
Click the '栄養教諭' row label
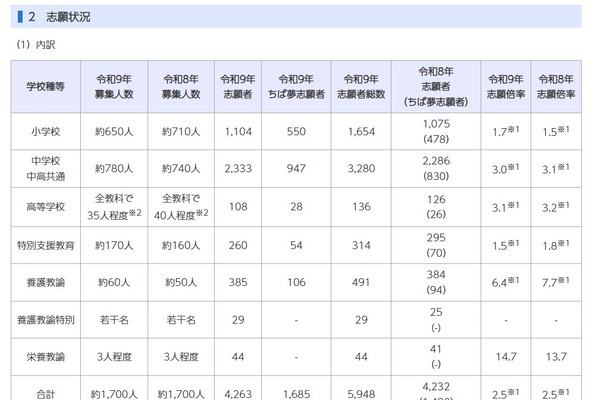(45, 357)
